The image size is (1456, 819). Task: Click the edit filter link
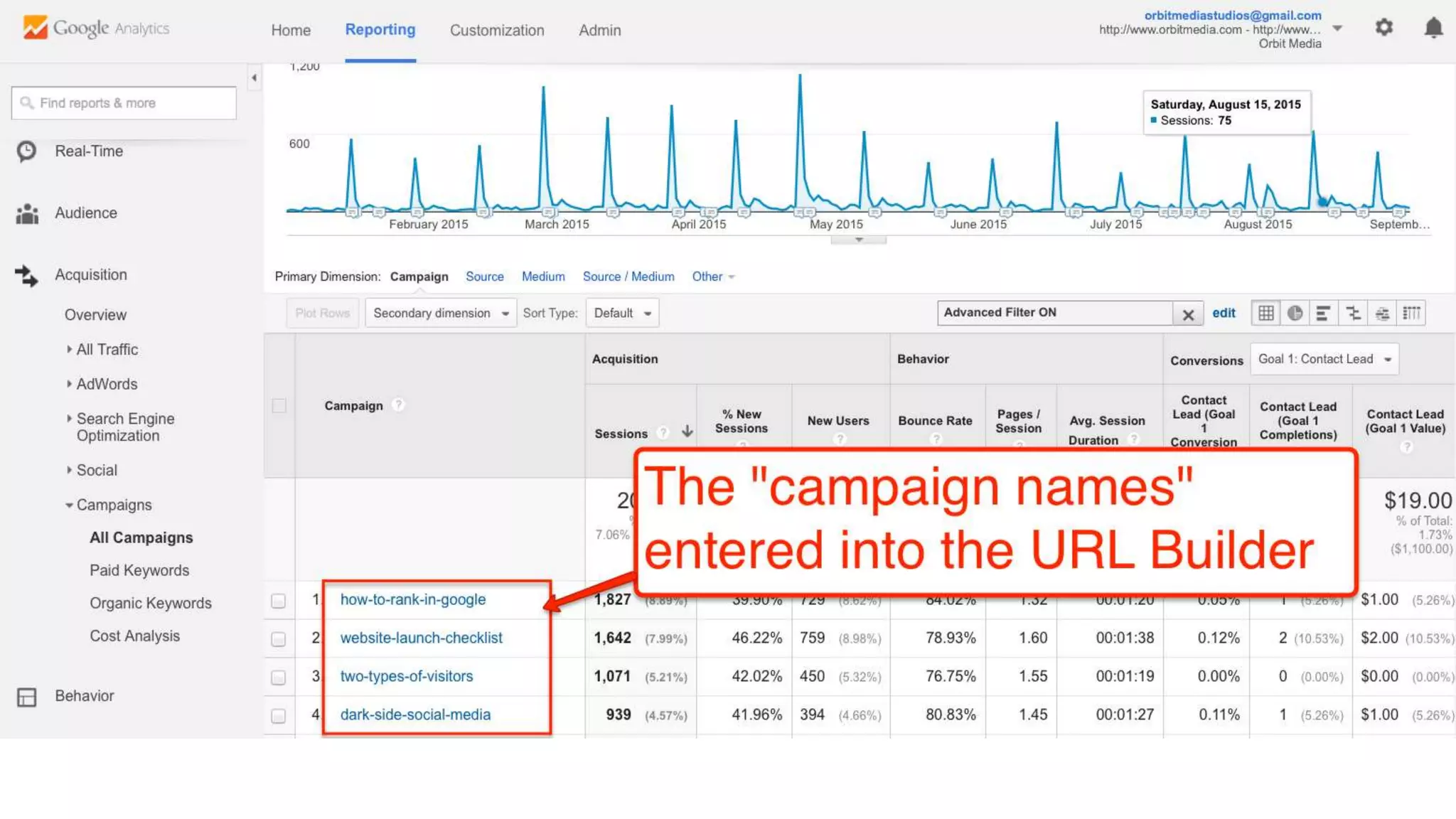tap(1224, 313)
